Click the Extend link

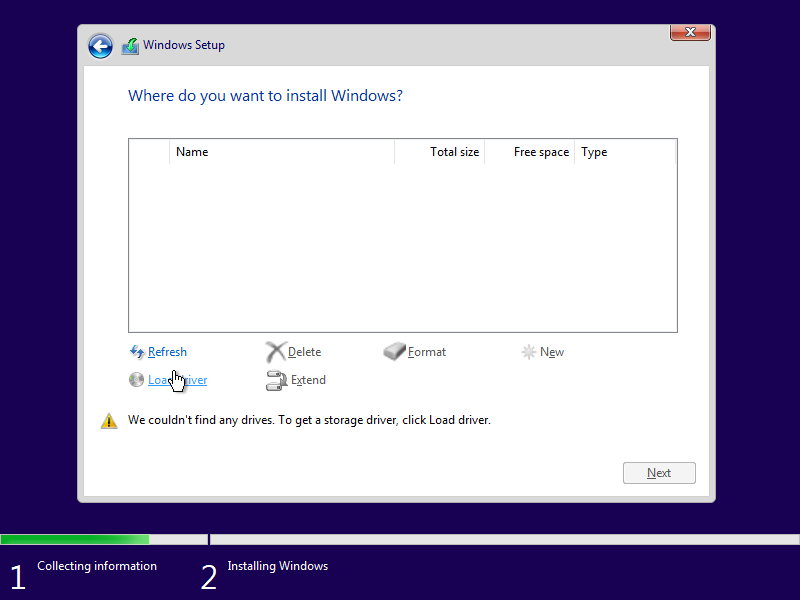[x=308, y=380]
